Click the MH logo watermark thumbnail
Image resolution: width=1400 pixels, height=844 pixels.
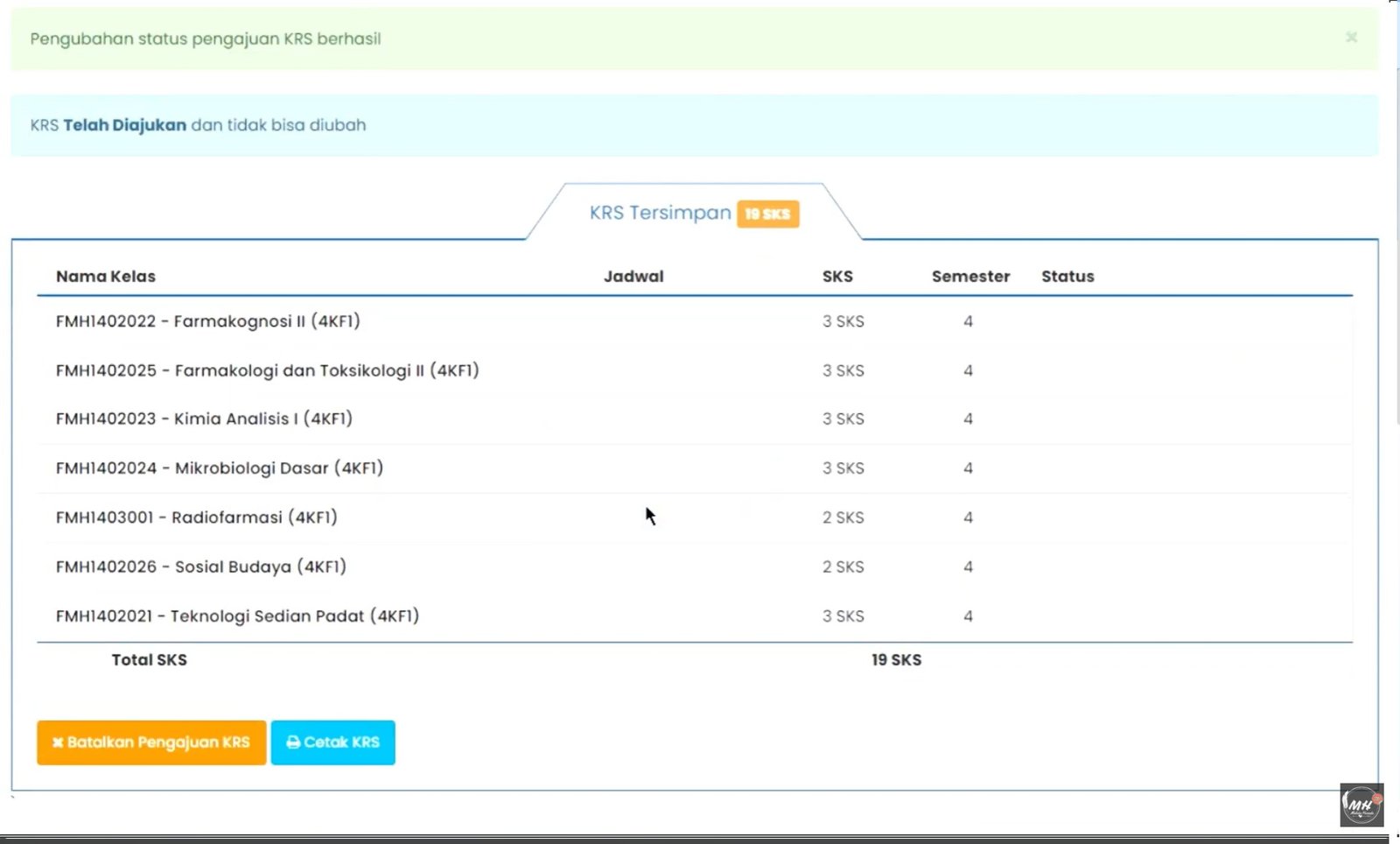[1361, 805]
